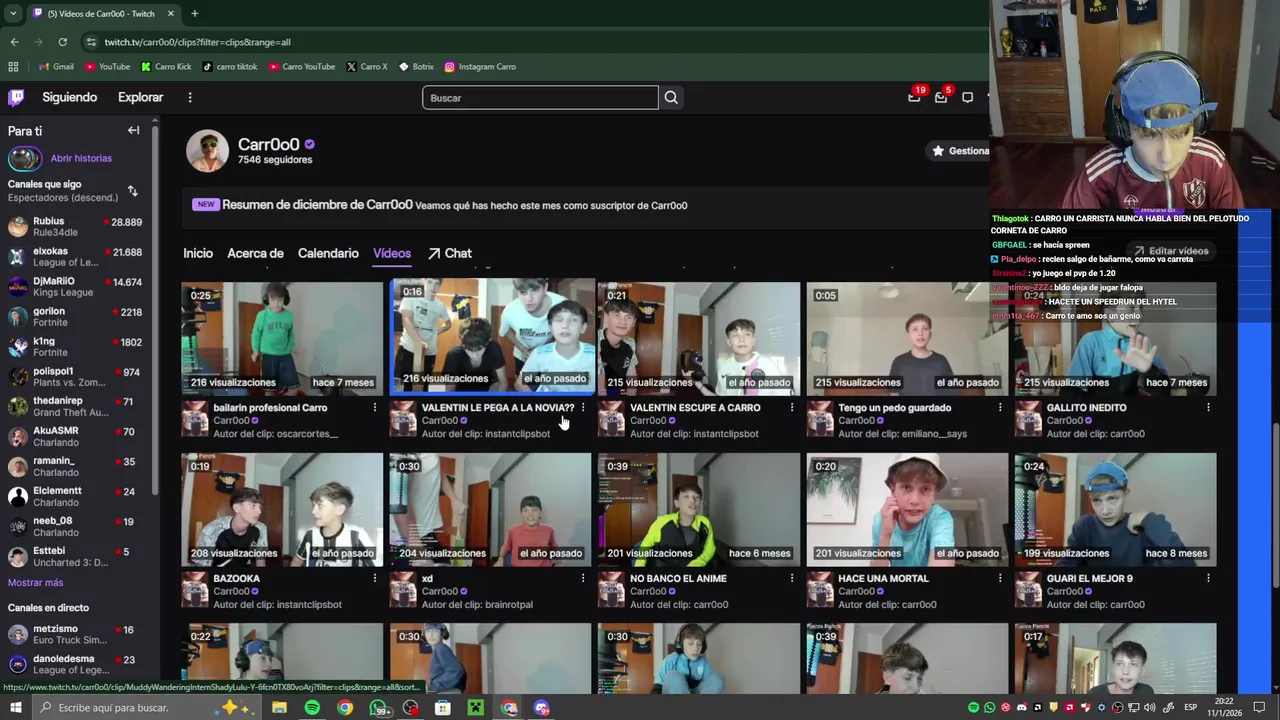Viewport: 1280px width, 720px height.
Task: Open the three-dot more menu beside Explorar
Action: click(x=190, y=97)
